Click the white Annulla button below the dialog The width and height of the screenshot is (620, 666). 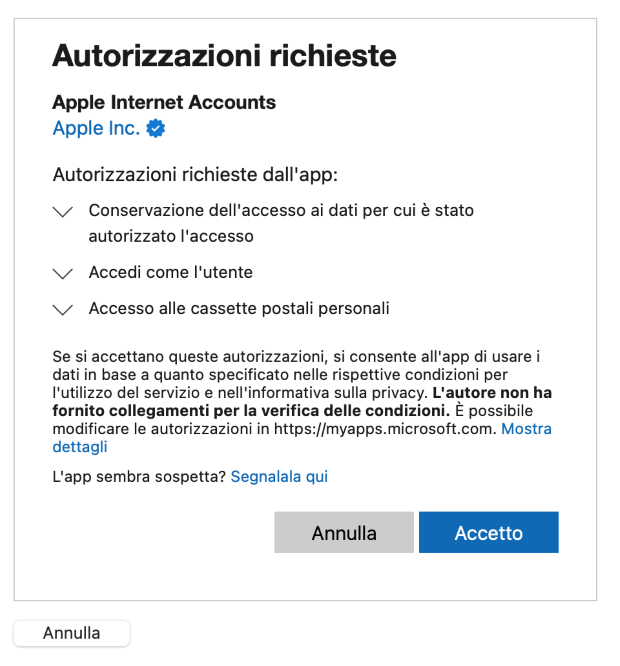72,633
